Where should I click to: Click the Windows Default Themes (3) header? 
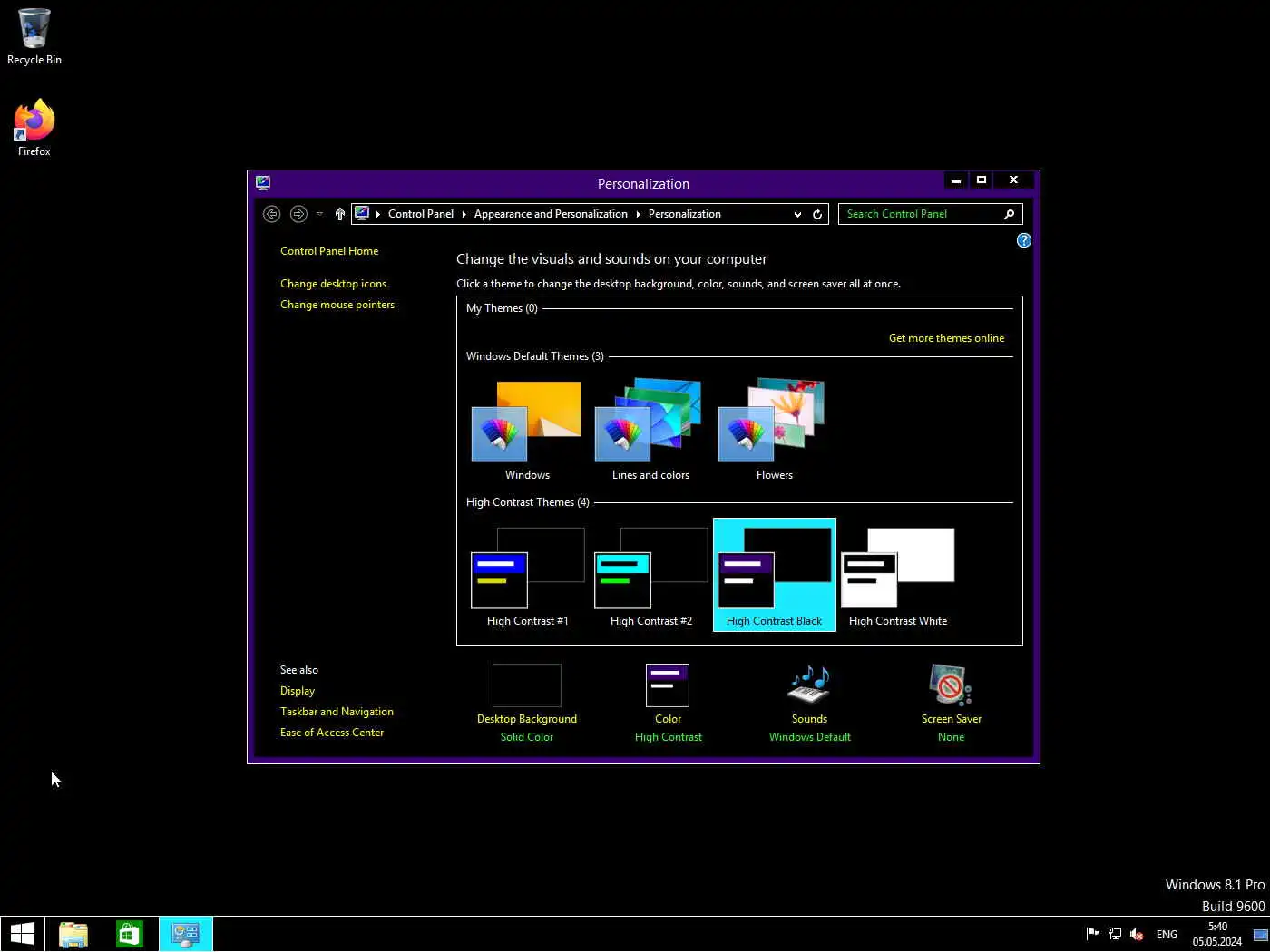pos(535,356)
